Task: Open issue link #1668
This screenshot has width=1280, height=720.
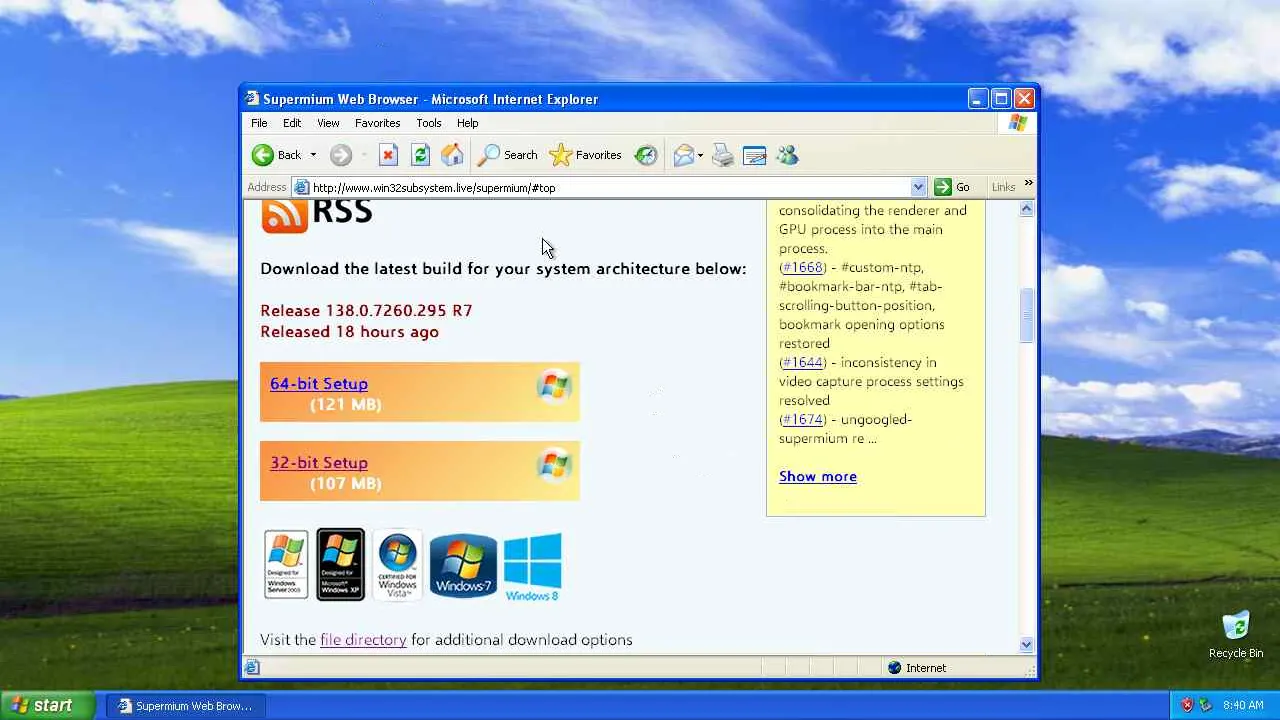Action: pyautogui.click(x=802, y=268)
